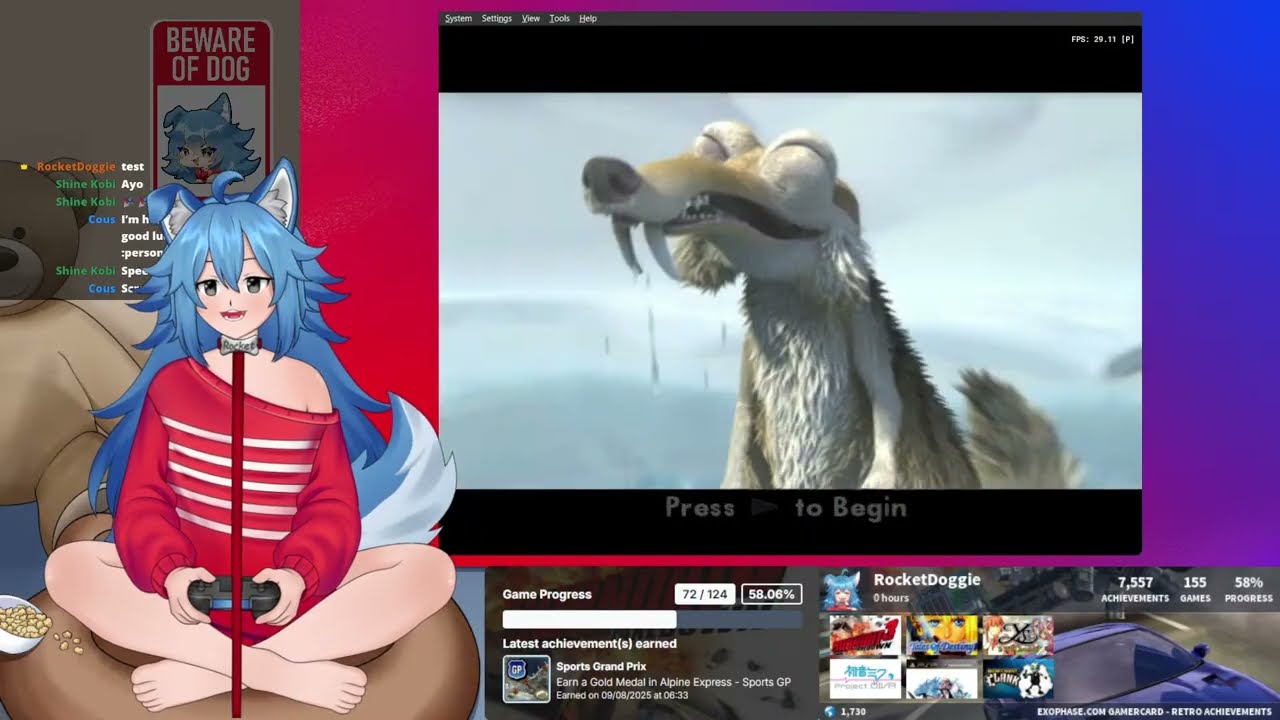Click the bone-shaped Rocket collar tag
Viewport: 1280px width, 720px height.
(x=239, y=346)
